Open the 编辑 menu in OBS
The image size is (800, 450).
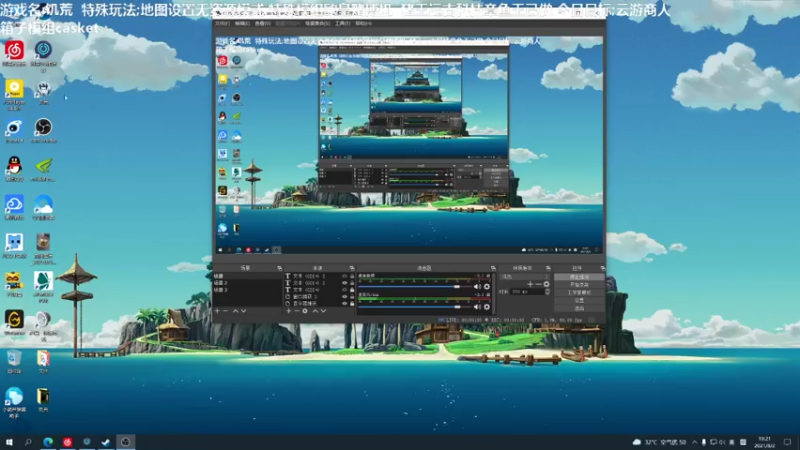point(242,23)
